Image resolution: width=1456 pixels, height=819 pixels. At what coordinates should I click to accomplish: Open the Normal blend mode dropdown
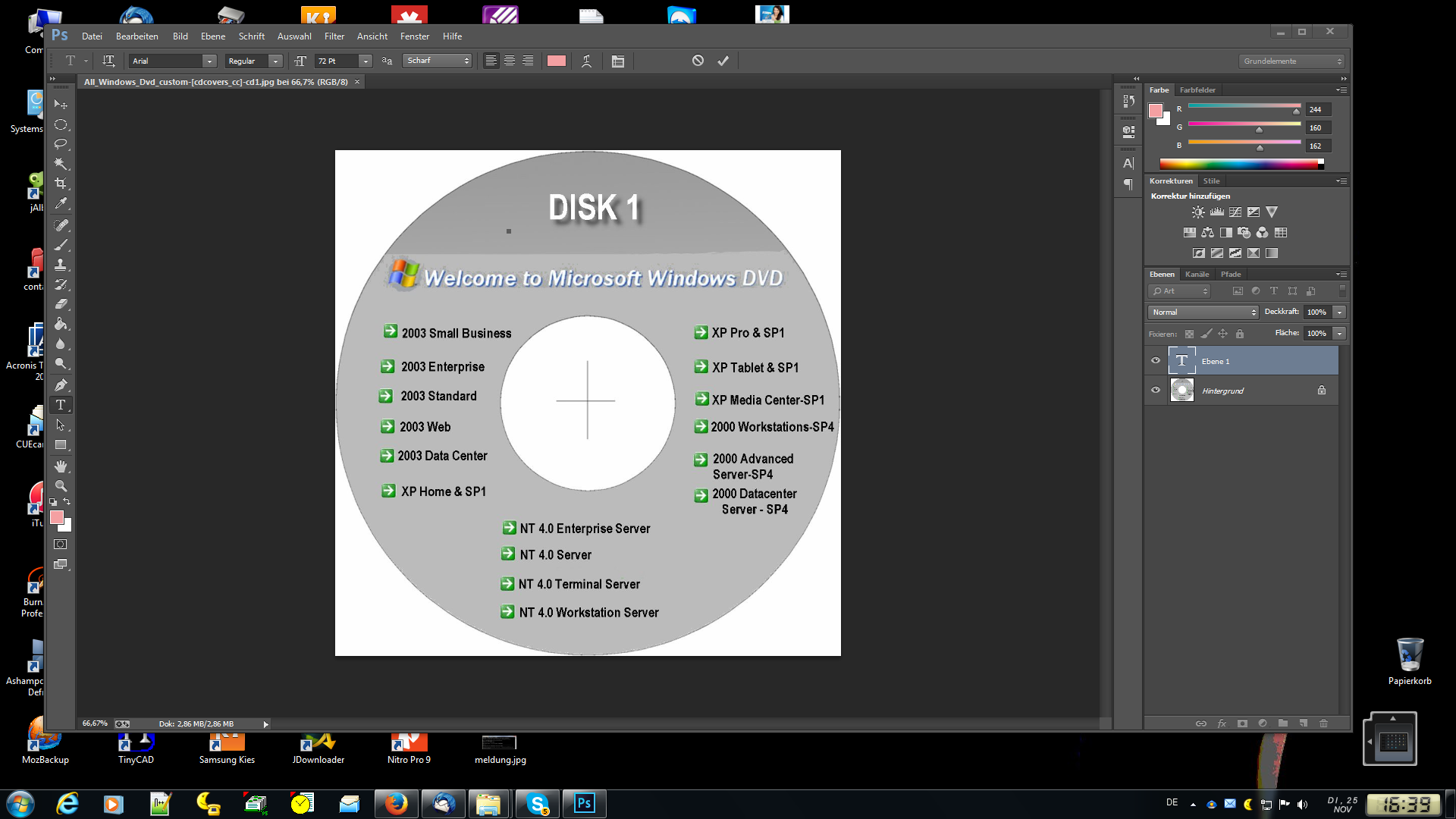tap(1203, 312)
